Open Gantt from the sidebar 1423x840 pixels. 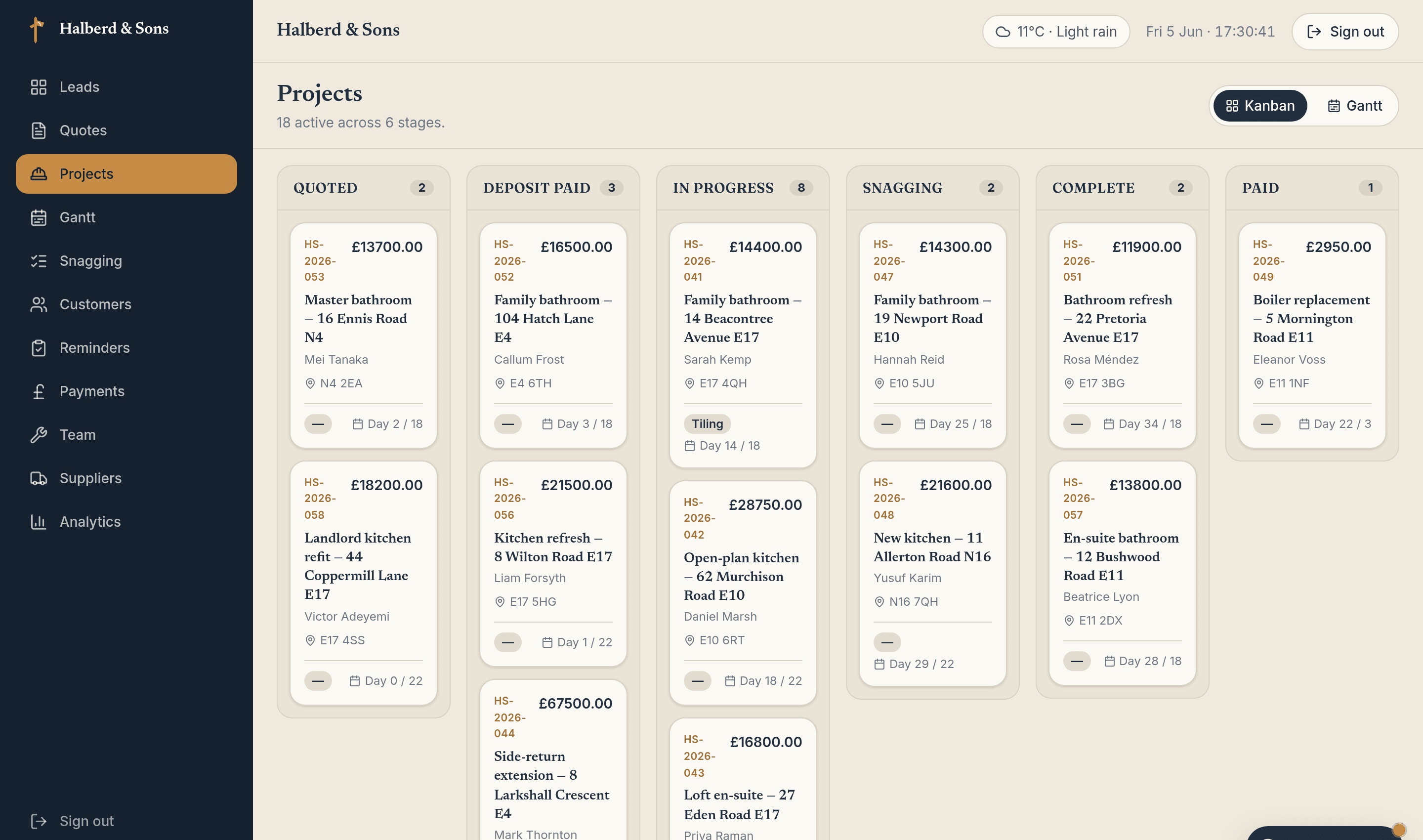coord(126,217)
